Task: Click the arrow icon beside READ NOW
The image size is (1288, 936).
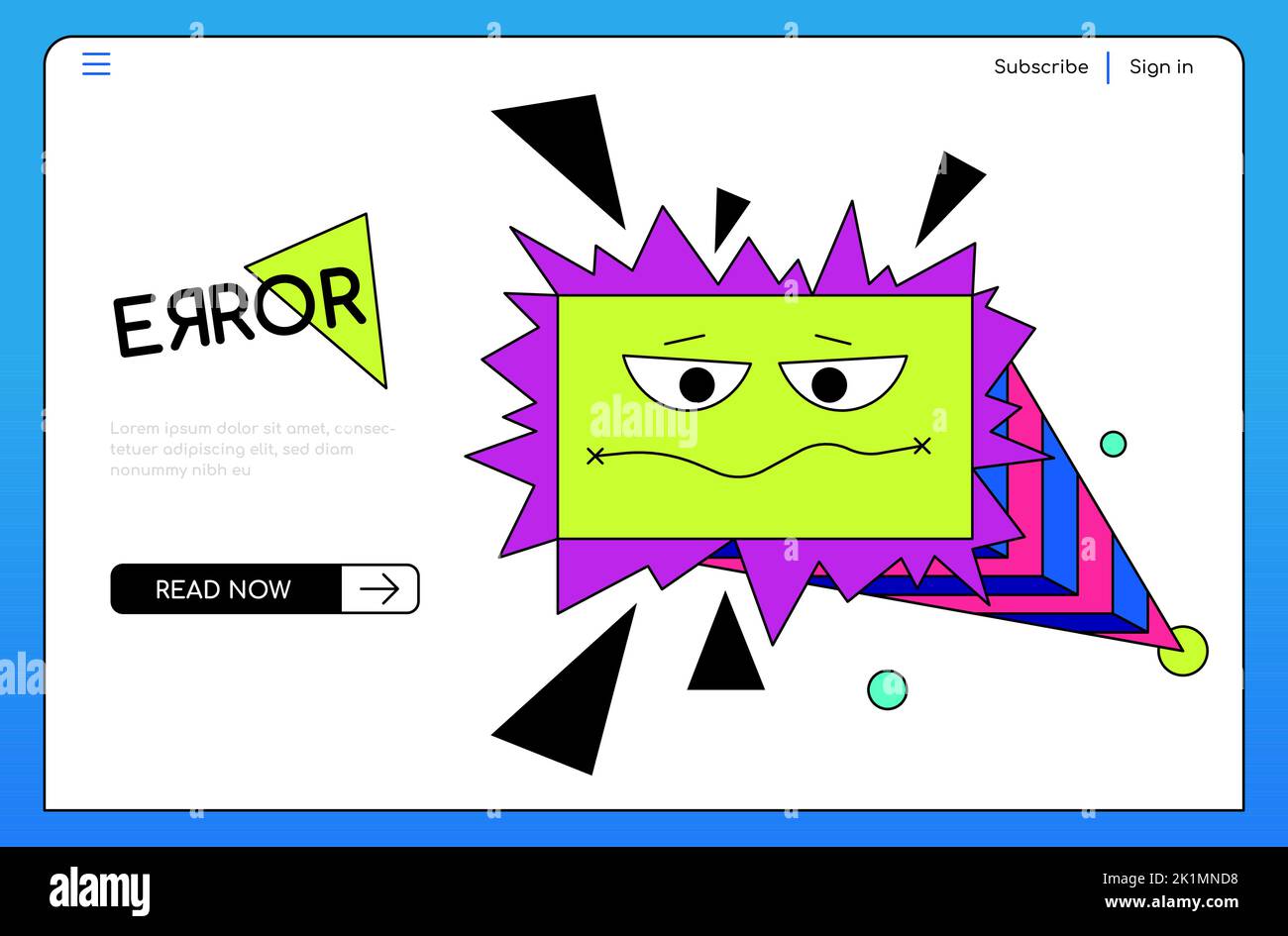Action: [379, 588]
